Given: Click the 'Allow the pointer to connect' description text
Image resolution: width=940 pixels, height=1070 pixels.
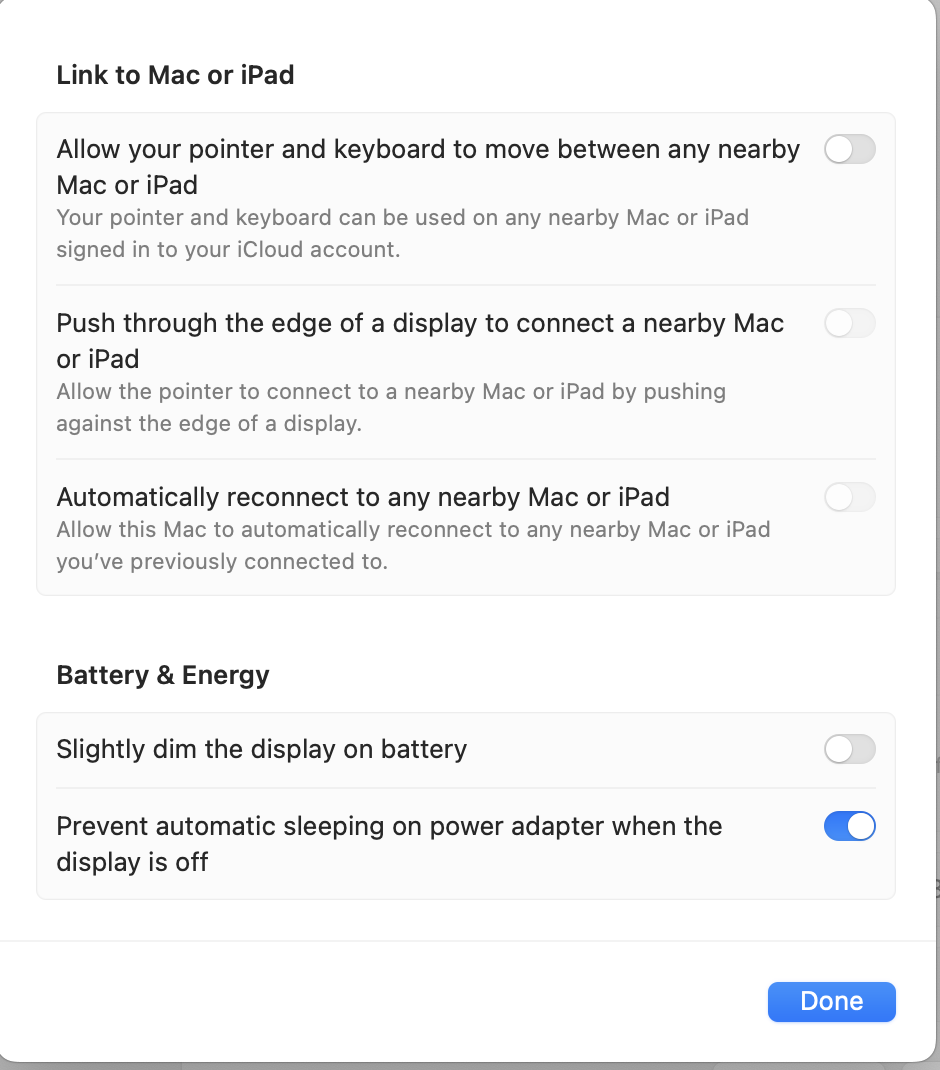Looking at the screenshot, I should point(391,391).
